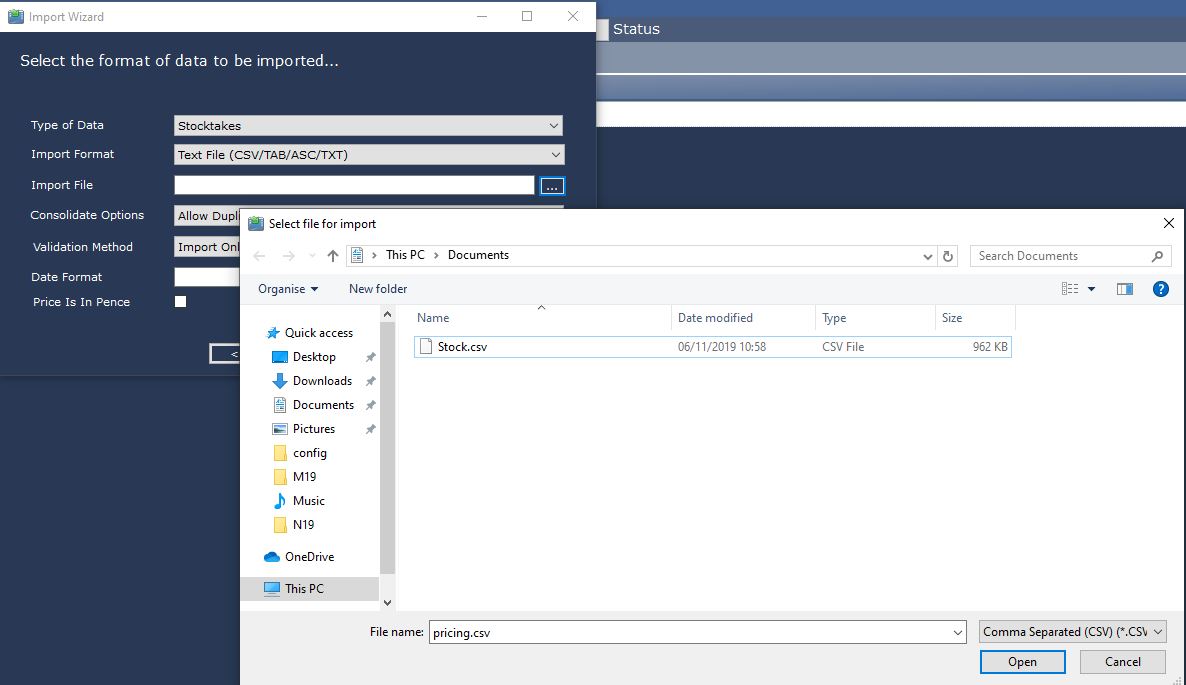This screenshot has width=1186, height=685.
Task: Click the sidebar scroll up arrow
Action: (387, 314)
